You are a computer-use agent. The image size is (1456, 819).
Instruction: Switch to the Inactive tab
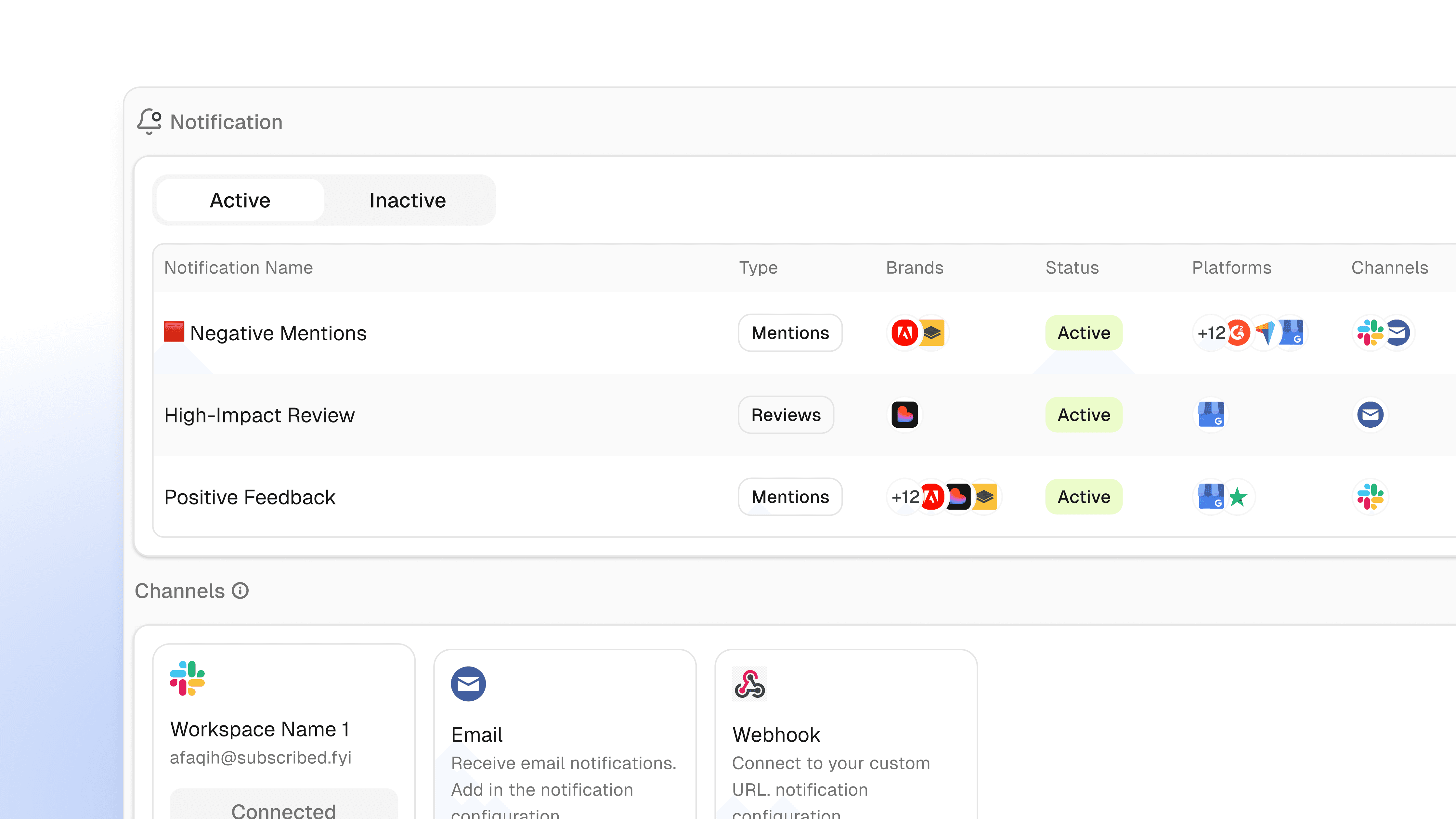[x=408, y=200]
